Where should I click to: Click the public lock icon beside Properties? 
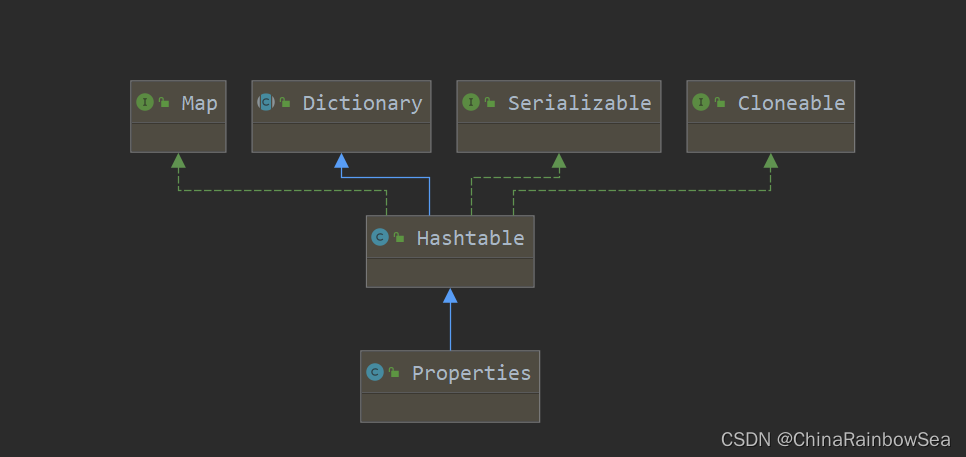click(x=393, y=372)
